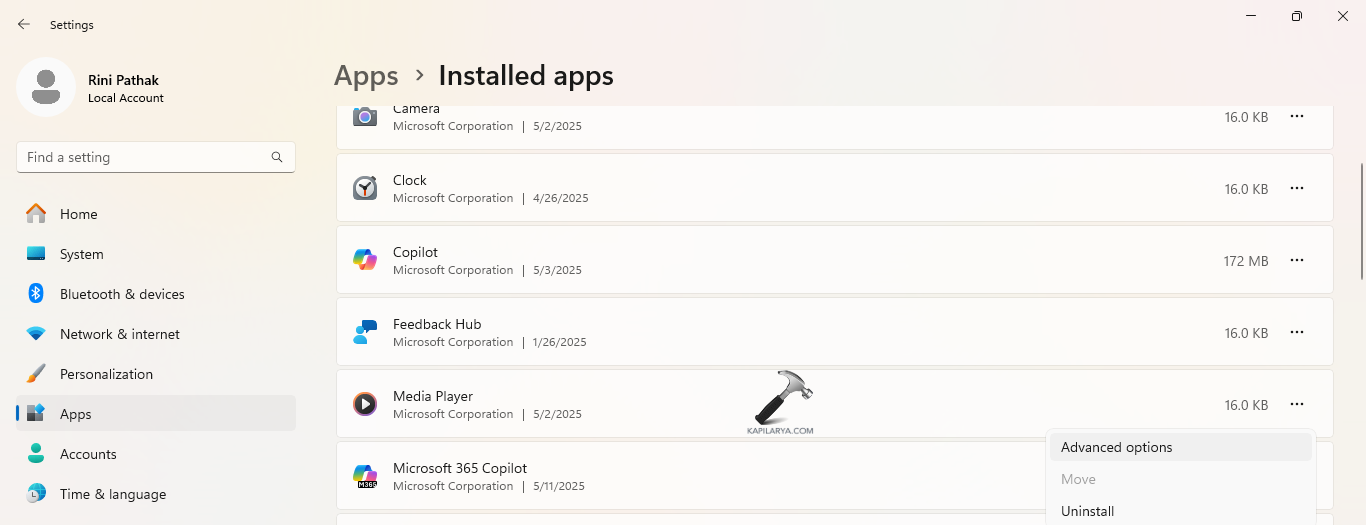Click the Clock app icon
This screenshot has width=1366, height=525.
[x=365, y=188]
